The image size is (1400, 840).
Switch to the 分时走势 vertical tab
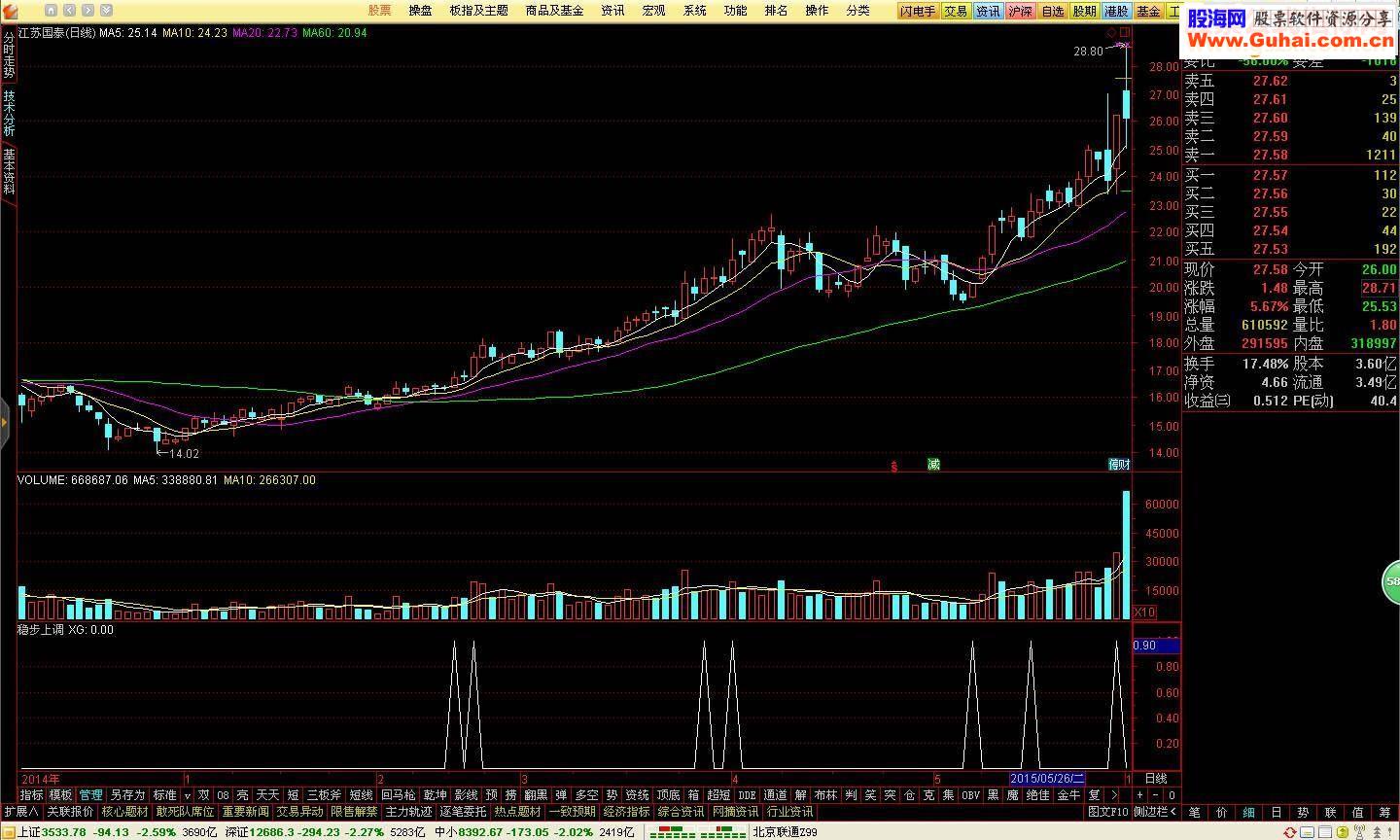pyautogui.click(x=9, y=54)
